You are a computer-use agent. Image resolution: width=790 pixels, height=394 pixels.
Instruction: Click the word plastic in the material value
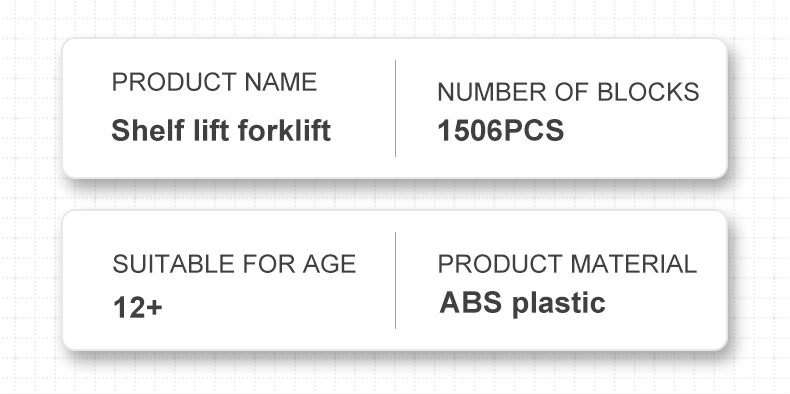[x=559, y=304]
